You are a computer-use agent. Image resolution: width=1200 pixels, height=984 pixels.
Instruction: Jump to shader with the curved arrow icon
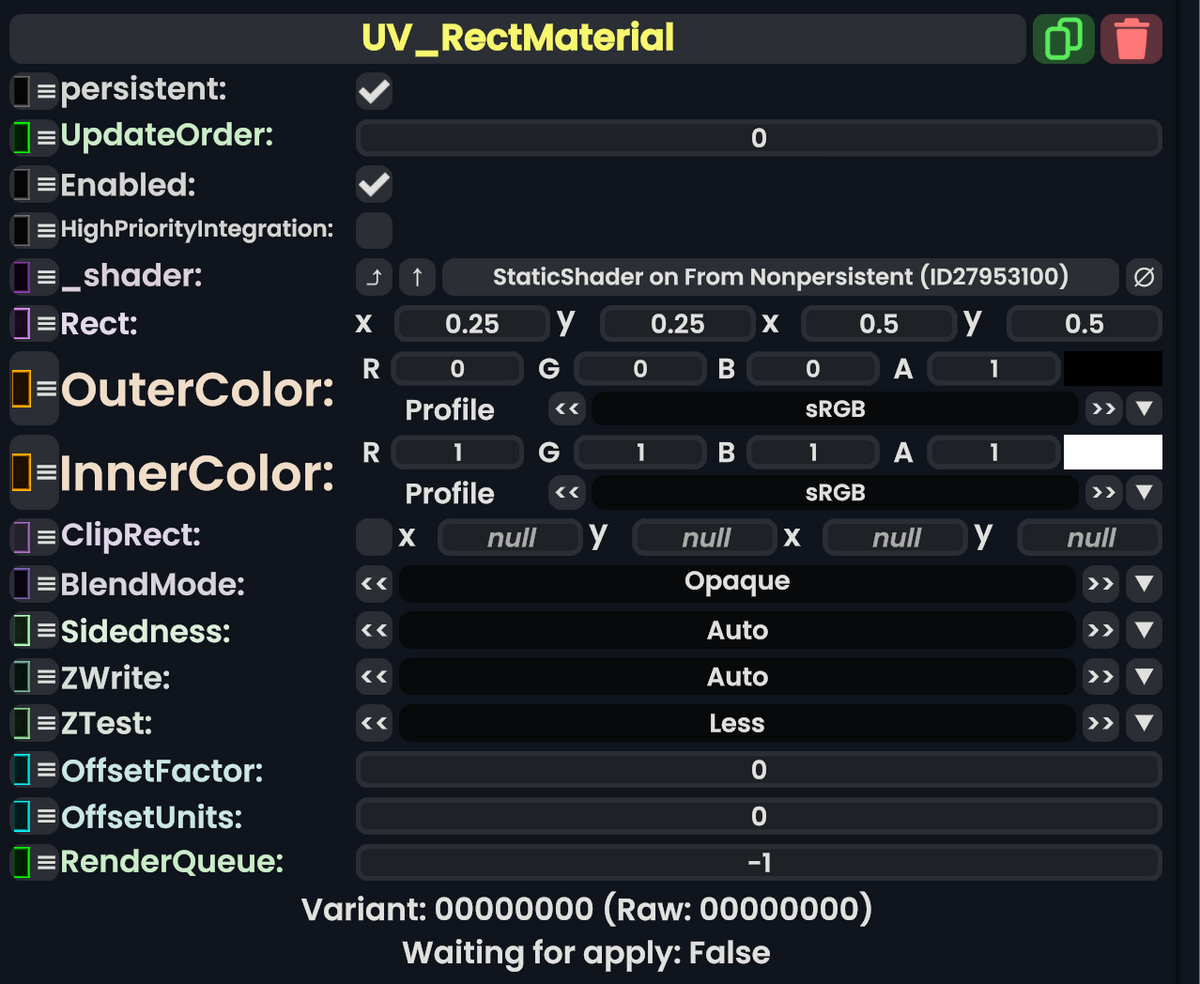pos(373,277)
